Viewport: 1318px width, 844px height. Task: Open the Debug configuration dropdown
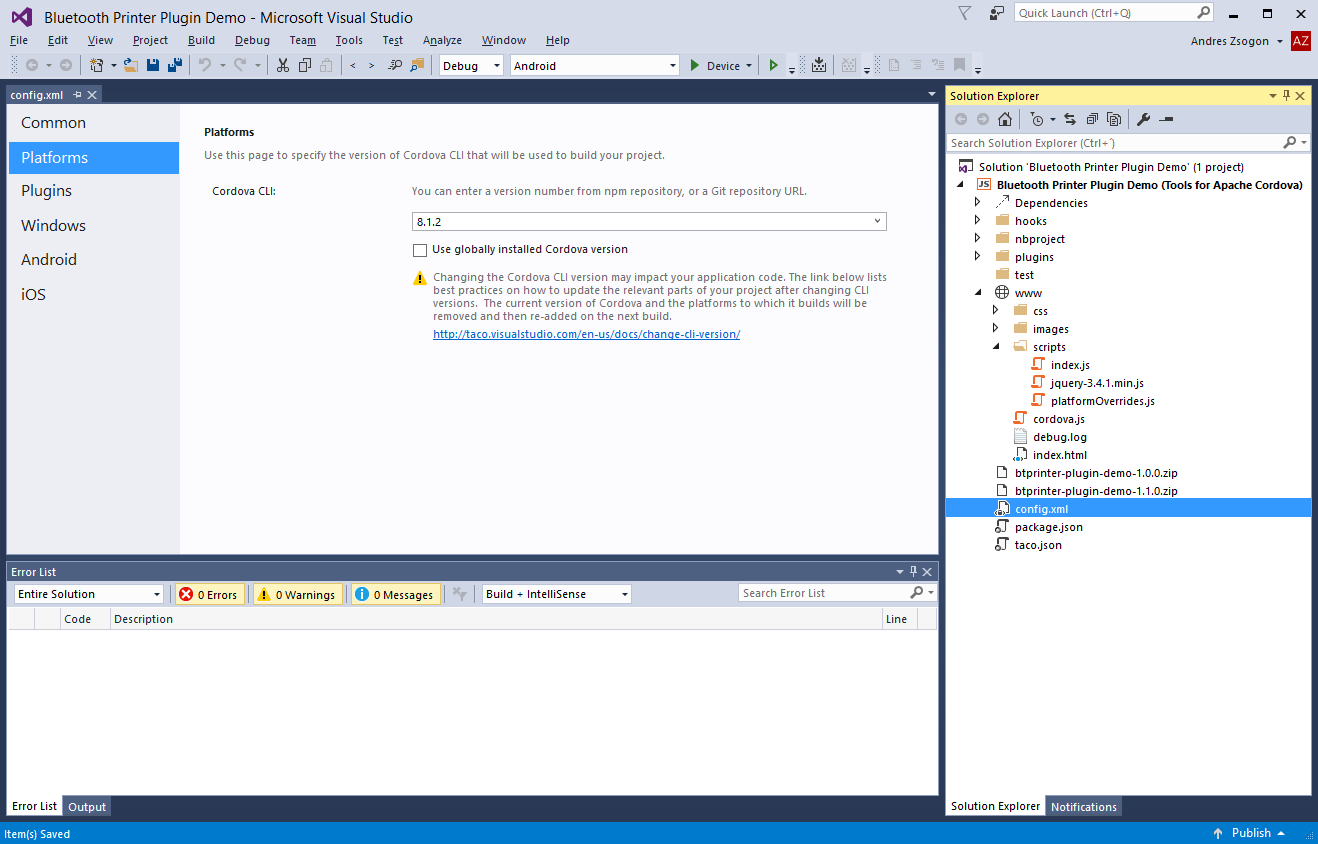(472, 66)
